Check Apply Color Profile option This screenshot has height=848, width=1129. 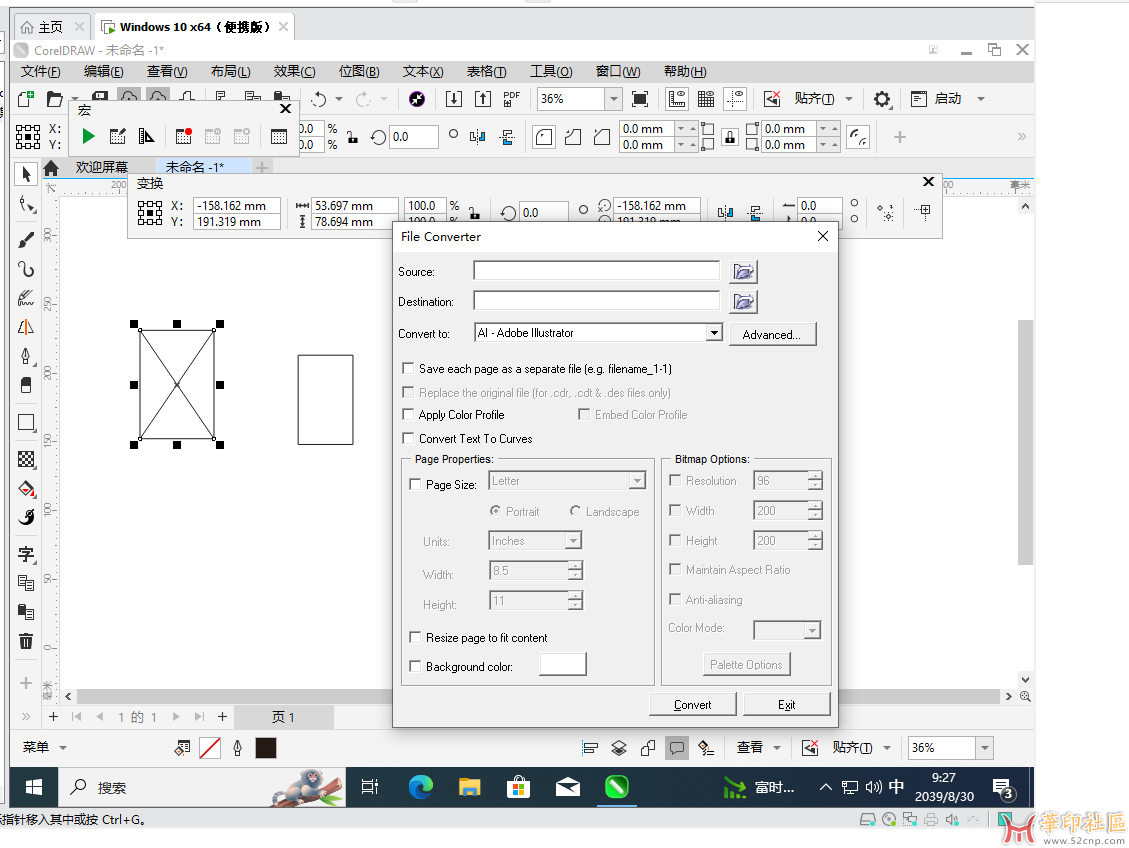(x=408, y=415)
